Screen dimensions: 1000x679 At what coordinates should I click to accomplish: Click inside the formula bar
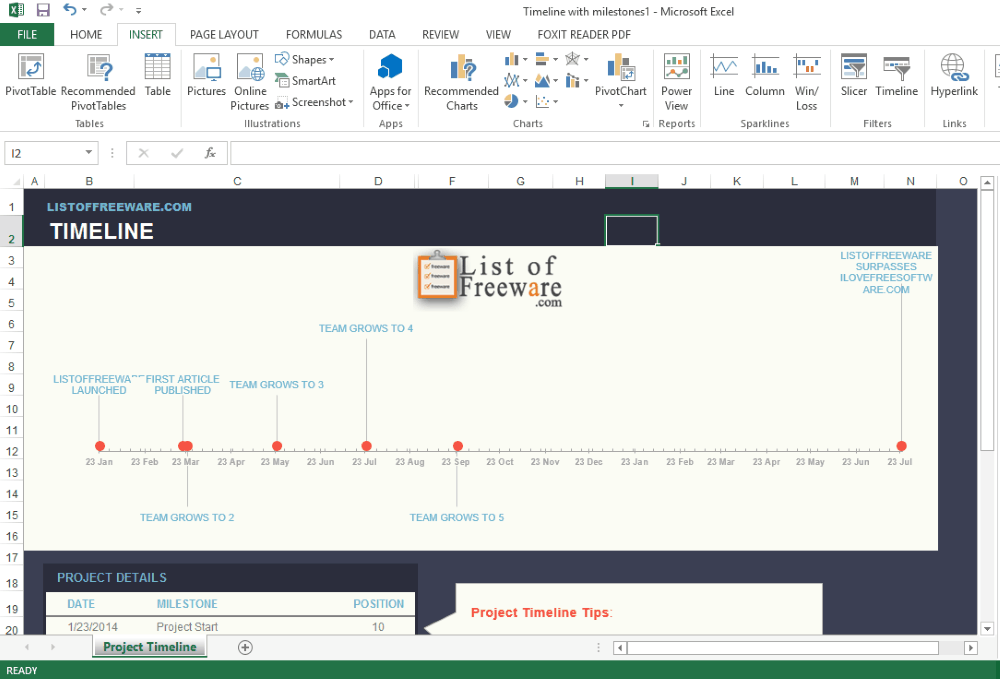click(614, 153)
